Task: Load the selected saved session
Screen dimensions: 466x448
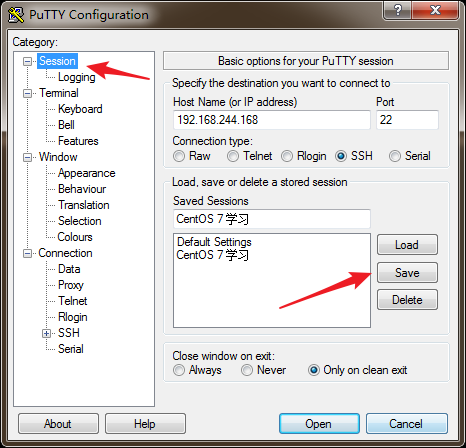Action: (407, 245)
